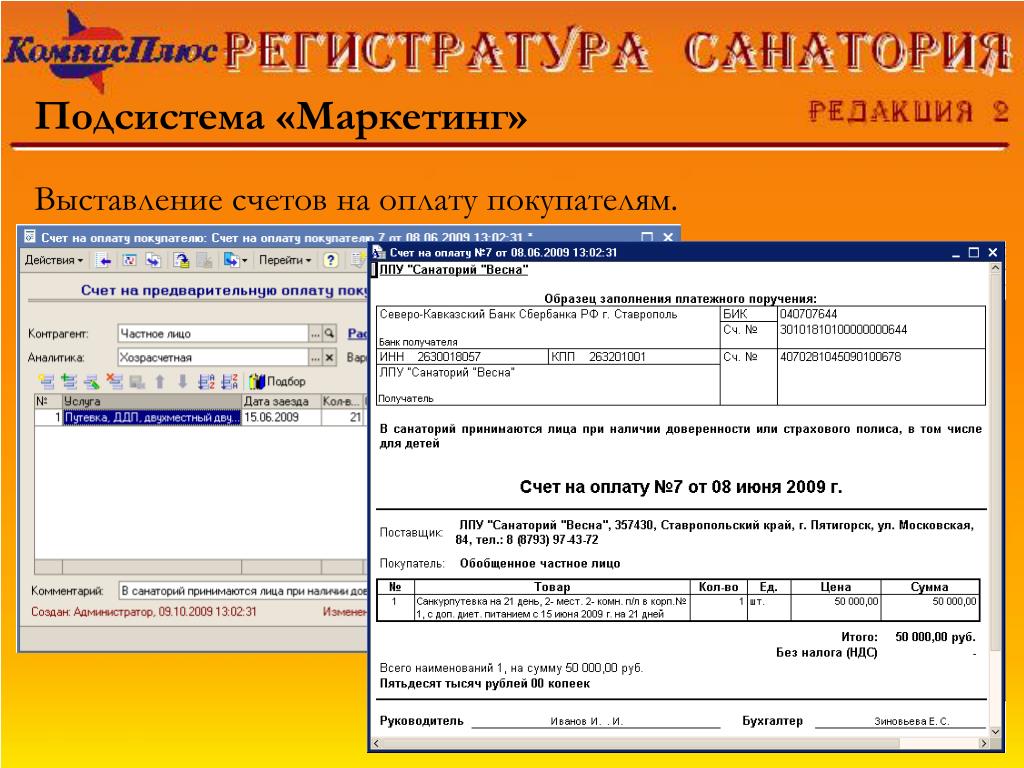The height and width of the screenshot is (768, 1024).
Task: Click the Северо-Кавказский Банк Сбербанка text
Action: tap(528, 314)
